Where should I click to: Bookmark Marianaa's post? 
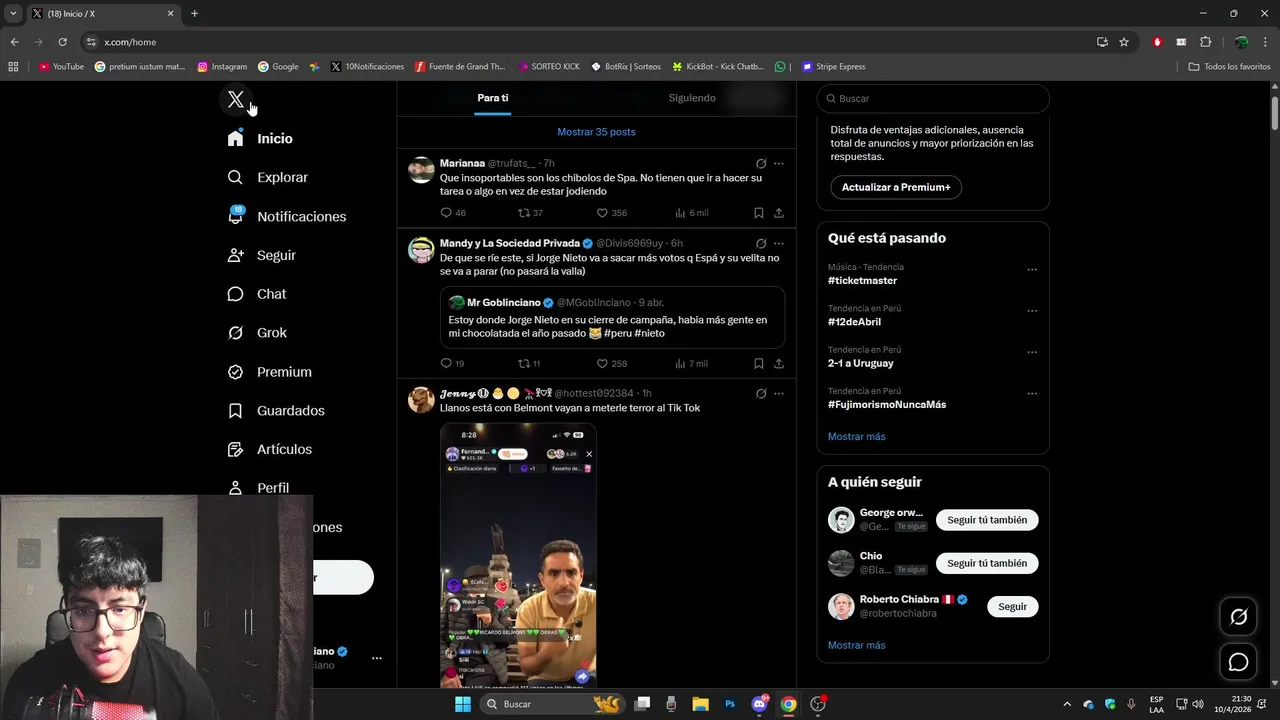pos(758,213)
